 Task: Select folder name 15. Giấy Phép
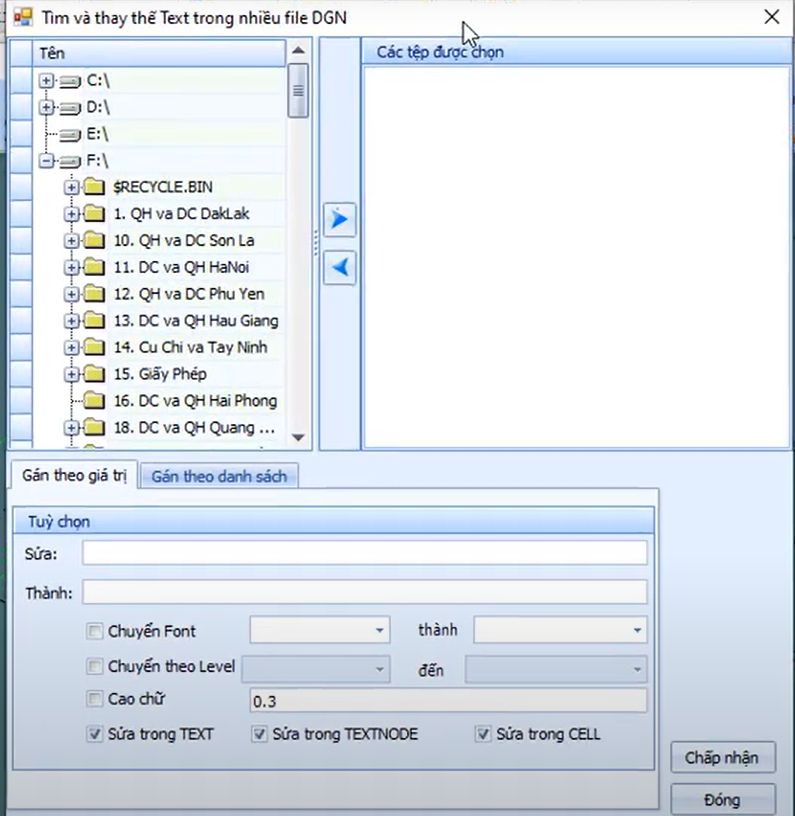point(160,374)
